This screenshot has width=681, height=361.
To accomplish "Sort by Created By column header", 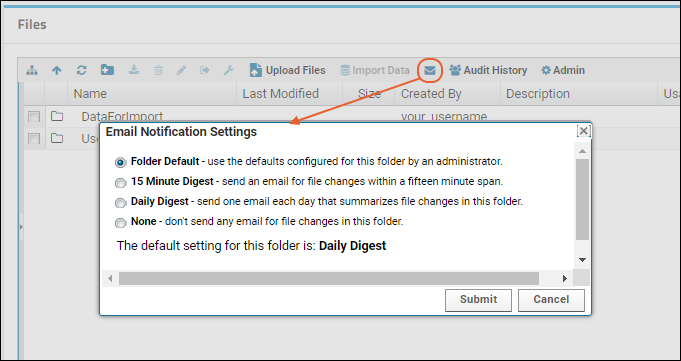I will (448, 94).
